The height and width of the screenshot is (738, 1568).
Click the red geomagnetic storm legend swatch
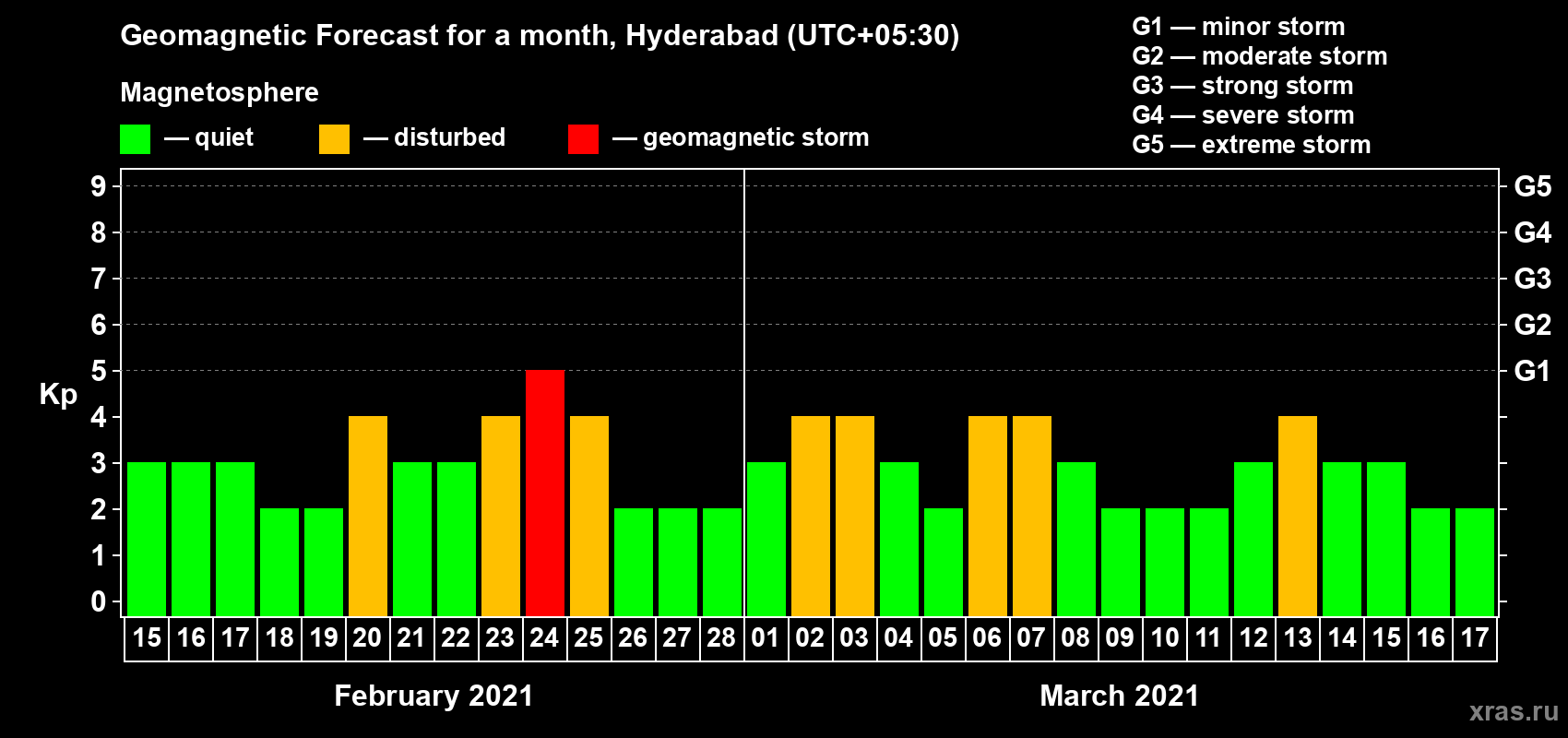[x=583, y=139]
